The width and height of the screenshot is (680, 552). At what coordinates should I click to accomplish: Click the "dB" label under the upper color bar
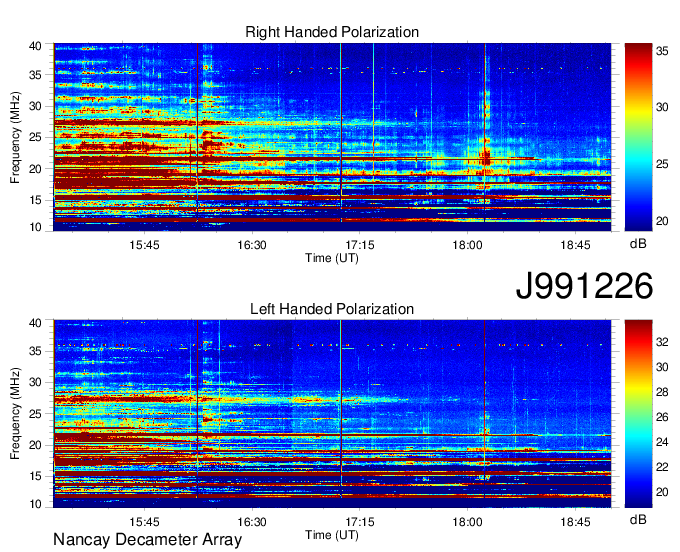pos(638,244)
